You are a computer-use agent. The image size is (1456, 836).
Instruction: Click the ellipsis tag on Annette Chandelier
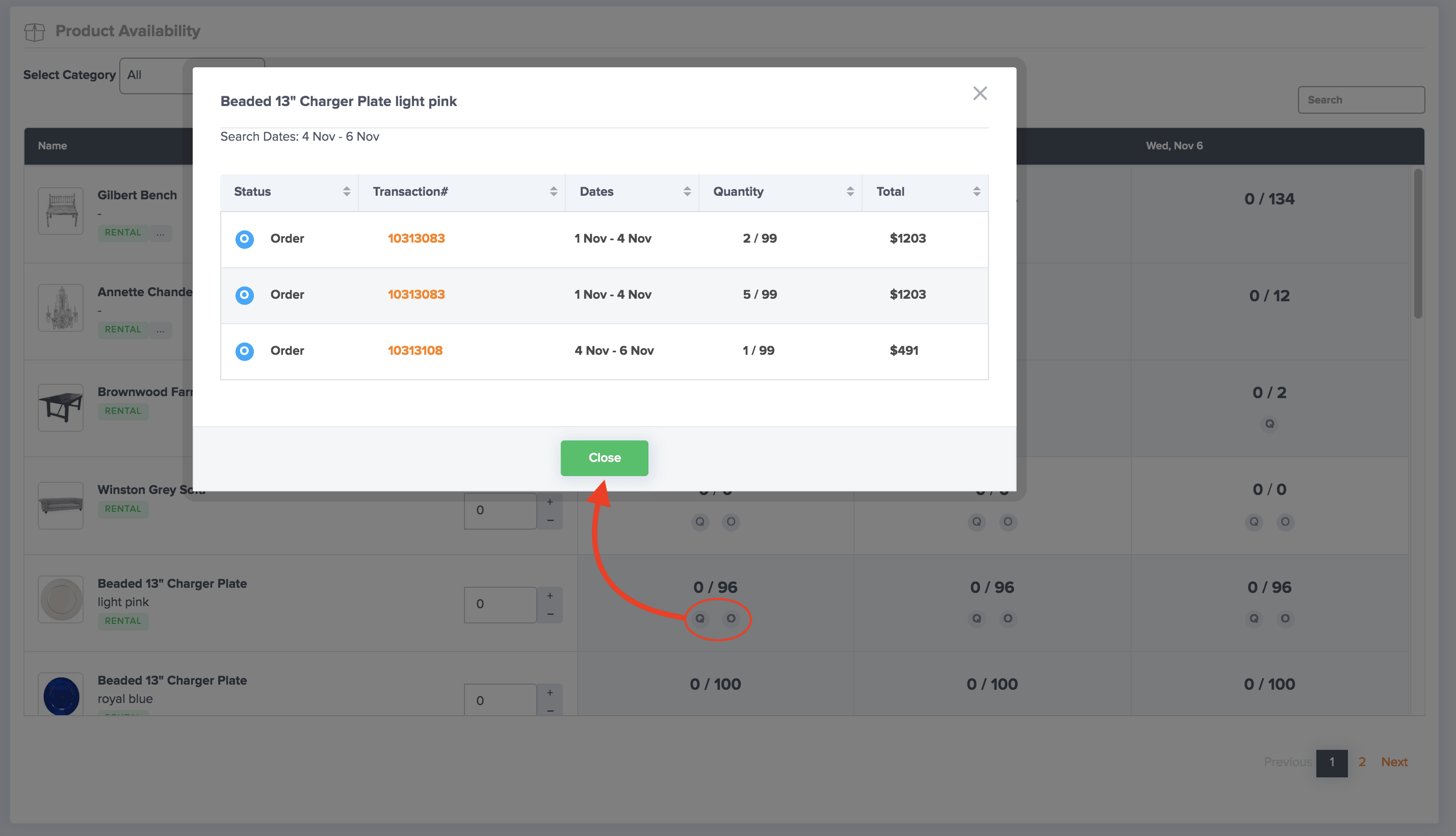click(160, 330)
